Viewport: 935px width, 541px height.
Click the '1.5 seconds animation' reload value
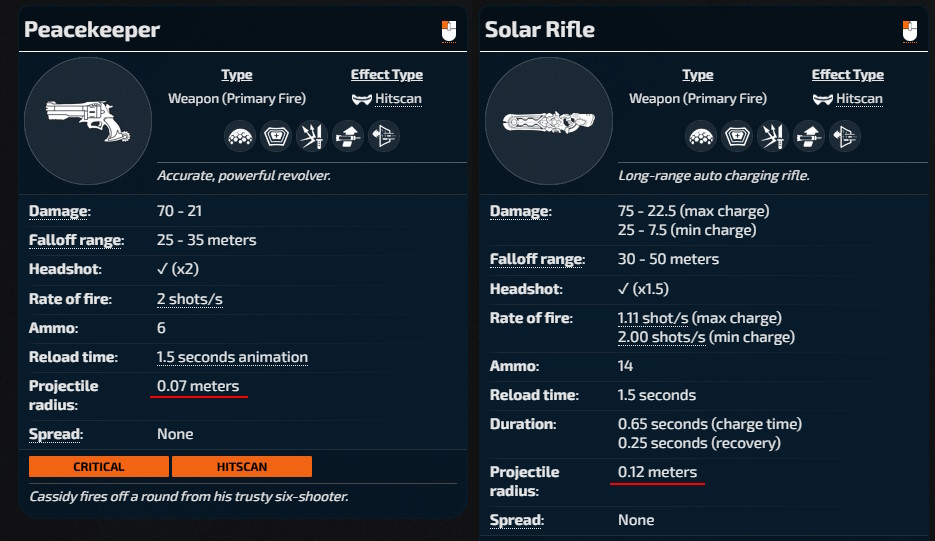(x=233, y=357)
